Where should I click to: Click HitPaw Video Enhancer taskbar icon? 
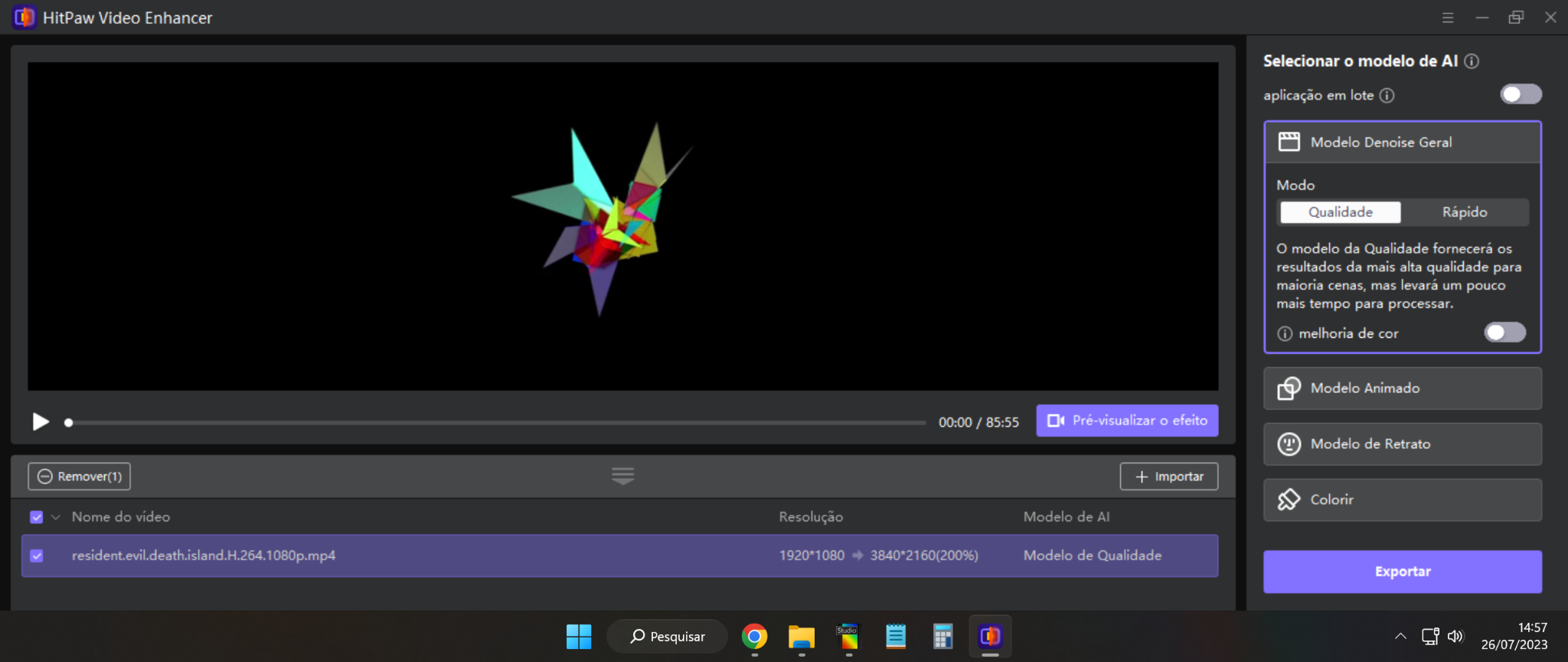tap(990, 637)
